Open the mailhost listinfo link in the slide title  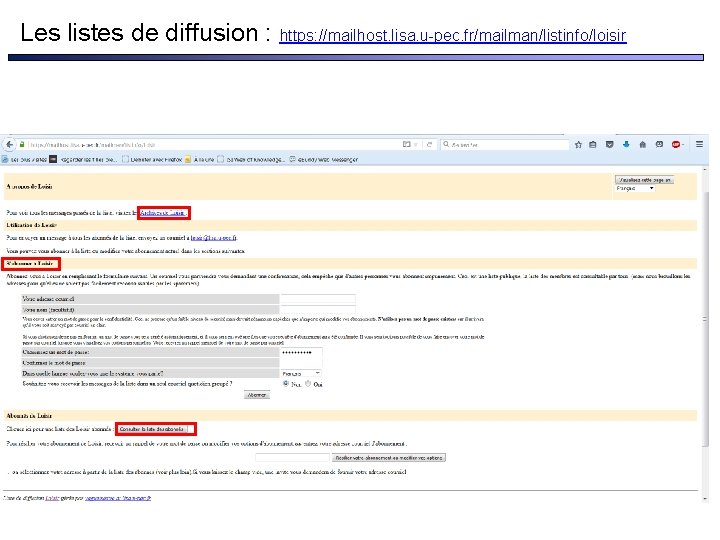click(453, 35)
